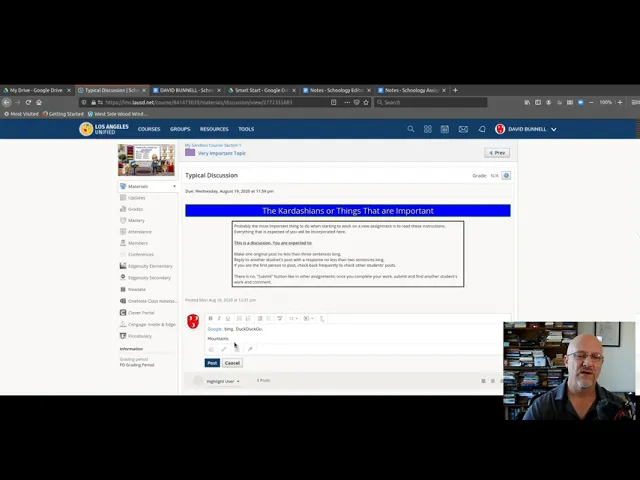Open the insert content dropdown in the editor

click(308, 318)
